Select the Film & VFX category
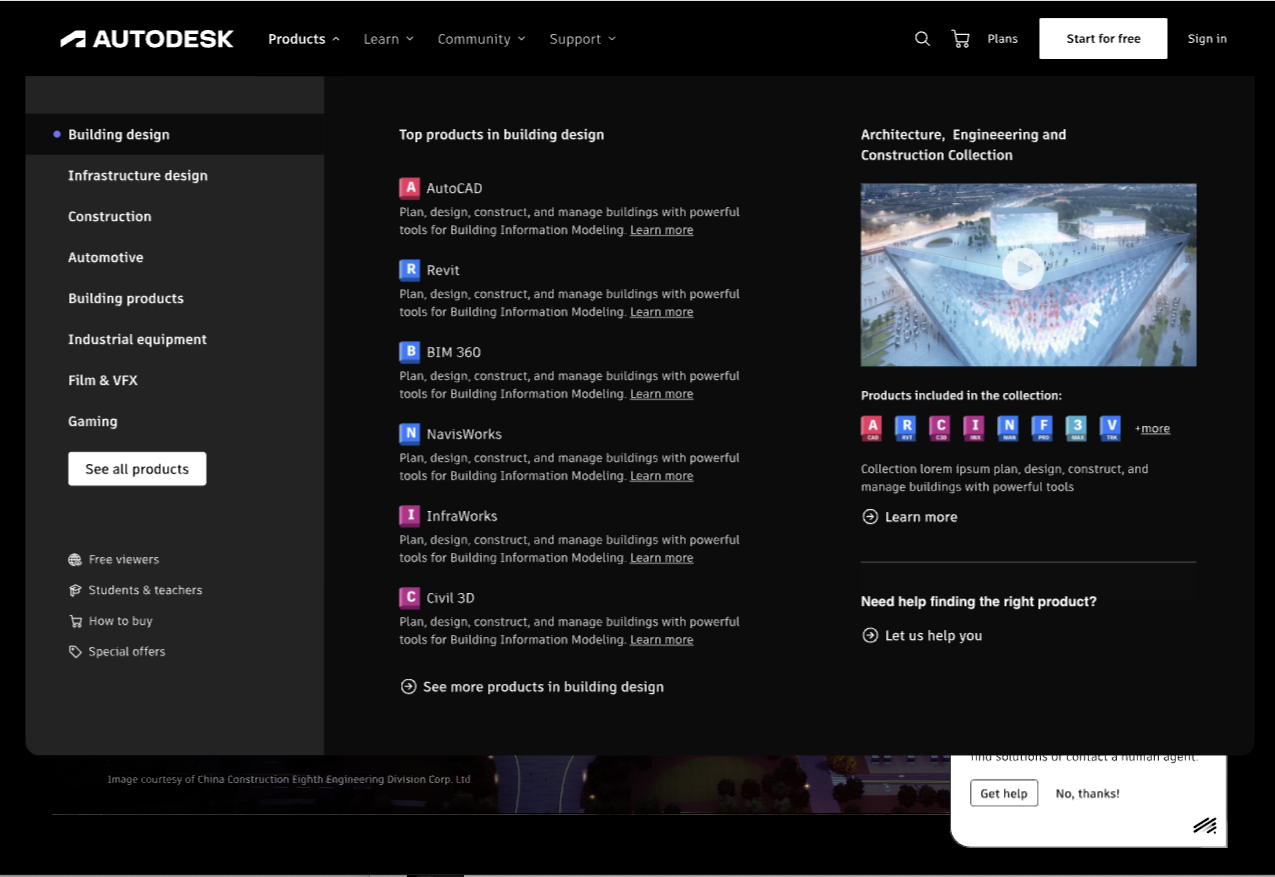Image resolution: width=1275 pixels, height=877 pixels. [103, 380]
